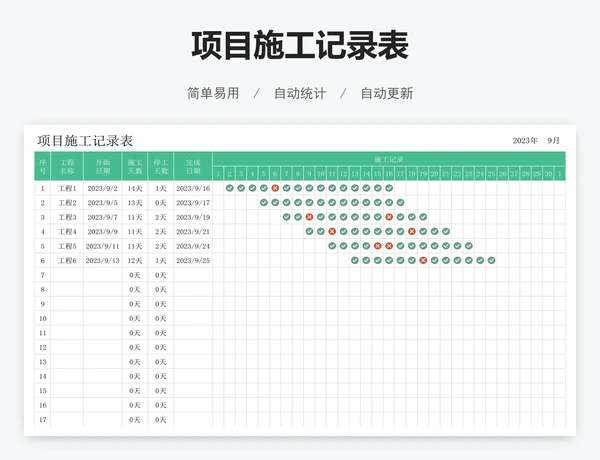Select the 自动统计 subtitle text
This screenshot has height=460, width=600.
(300, 93)
